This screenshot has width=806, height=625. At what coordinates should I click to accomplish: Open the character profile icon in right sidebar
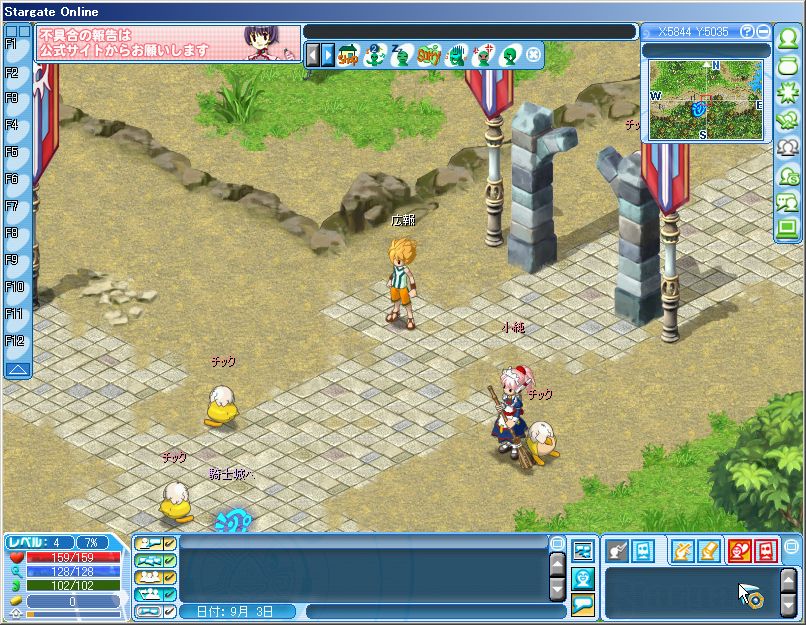tap(787, 39)
